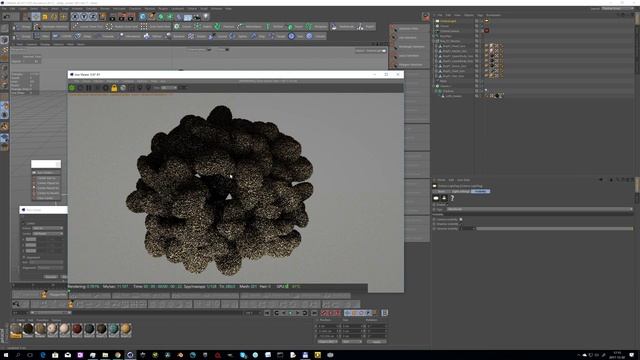Open the Object mode dropdown in Coordinates panel

pos(327,342)
